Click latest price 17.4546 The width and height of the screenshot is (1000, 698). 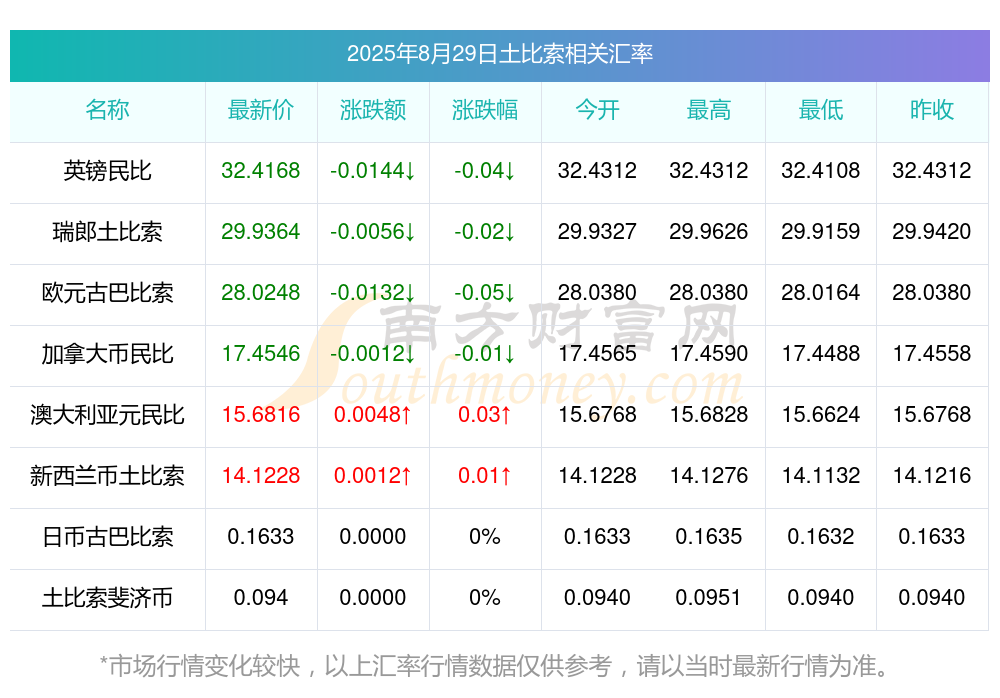click(x=261, y=353)
